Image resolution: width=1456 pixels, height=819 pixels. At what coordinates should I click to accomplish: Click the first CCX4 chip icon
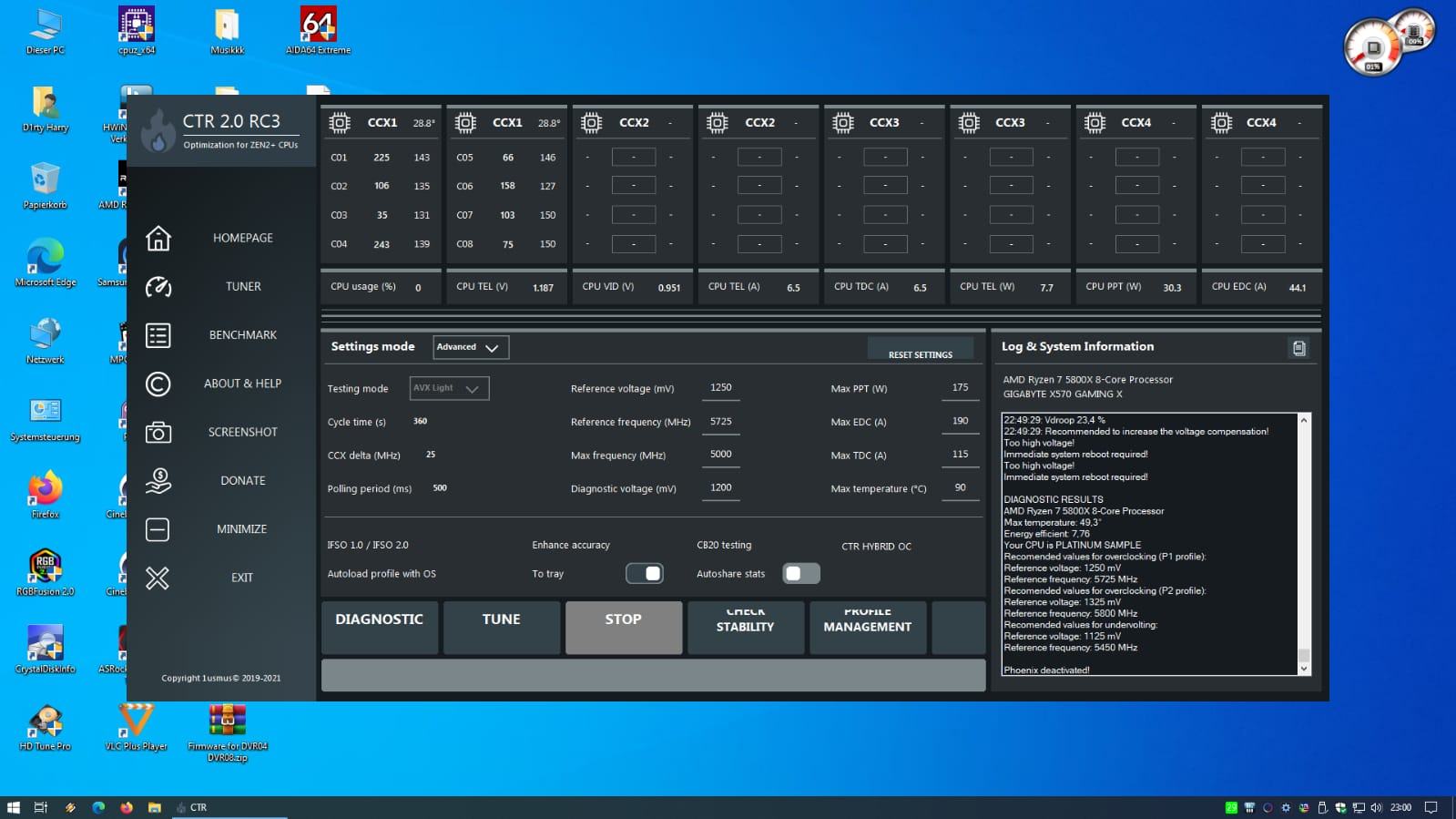1095,122
